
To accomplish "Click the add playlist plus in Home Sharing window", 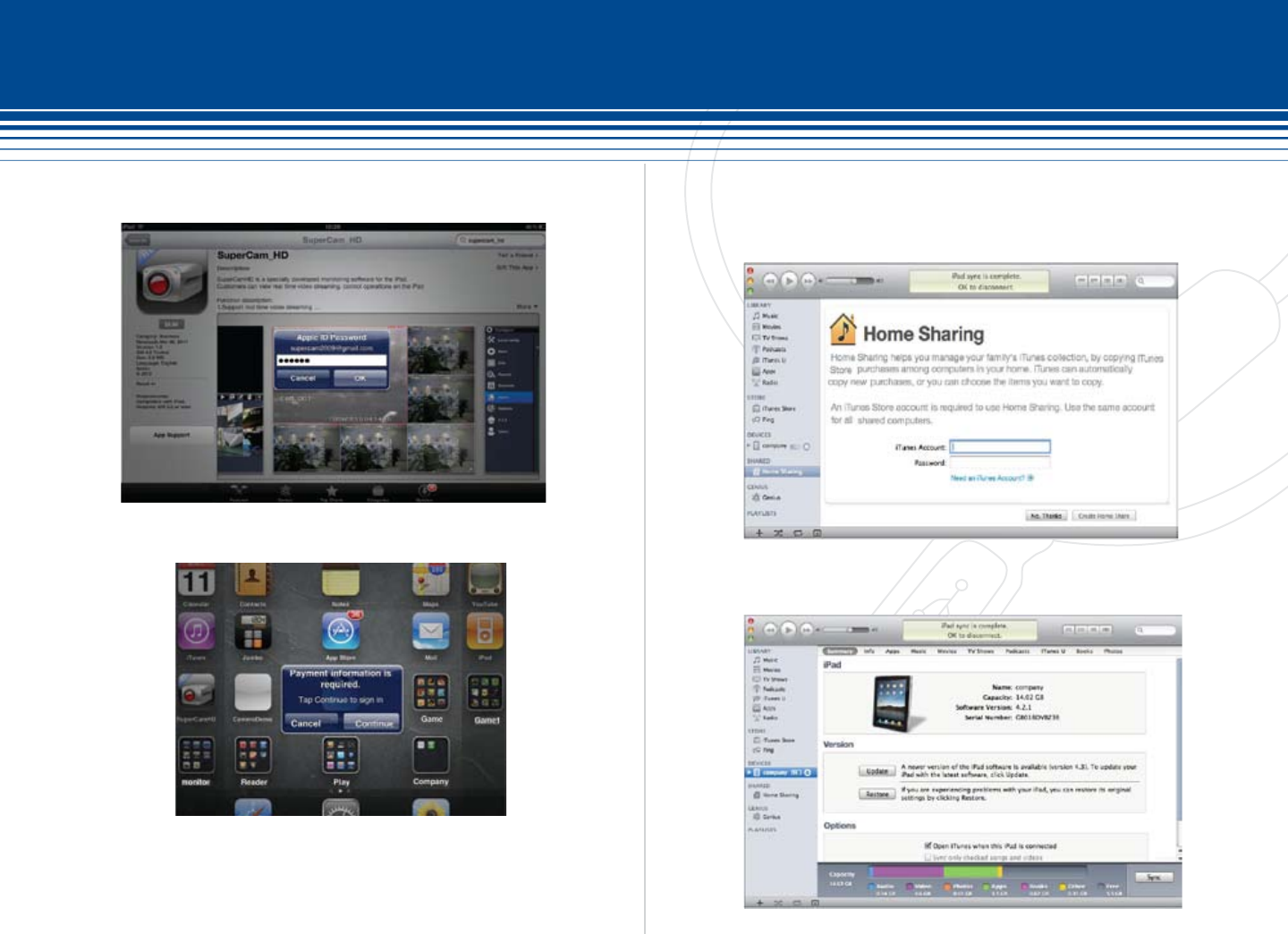I will pos(758,532).
